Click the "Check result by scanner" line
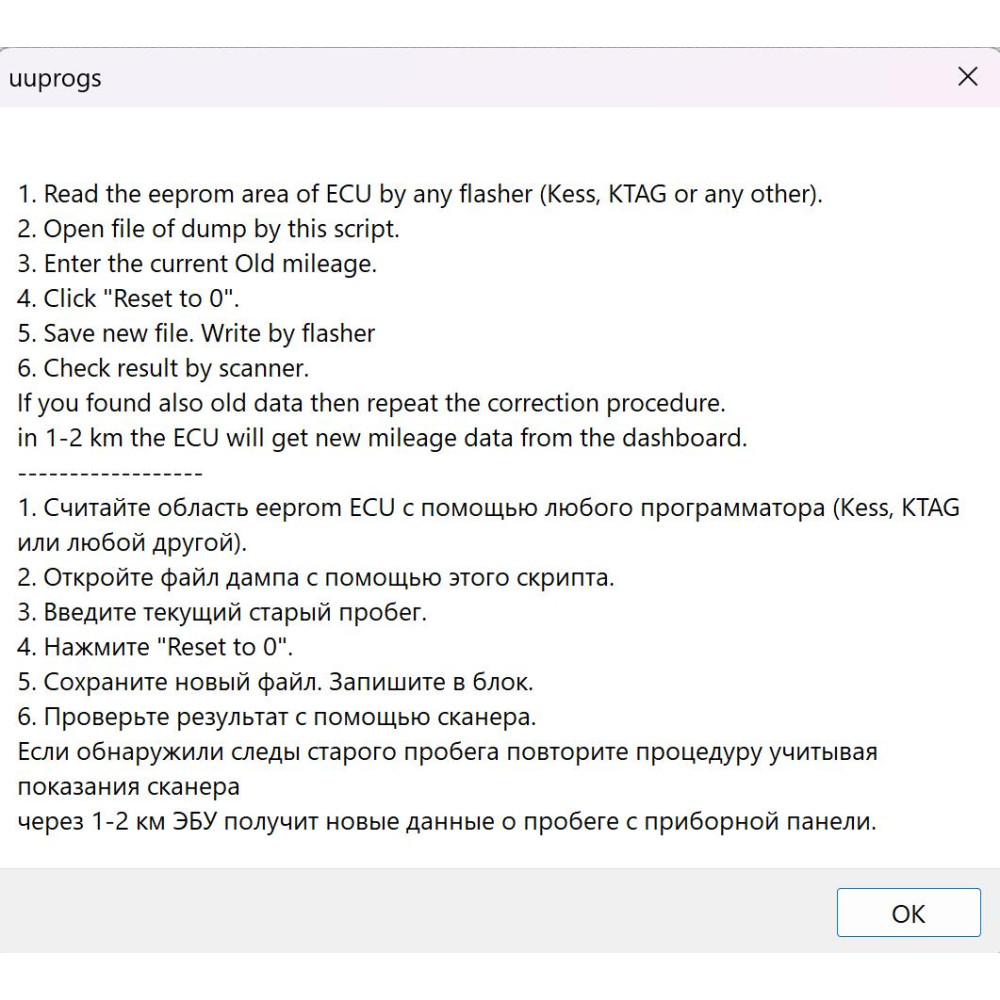Viewport: 1000px width, 1000px height. [x=163, y=369]
